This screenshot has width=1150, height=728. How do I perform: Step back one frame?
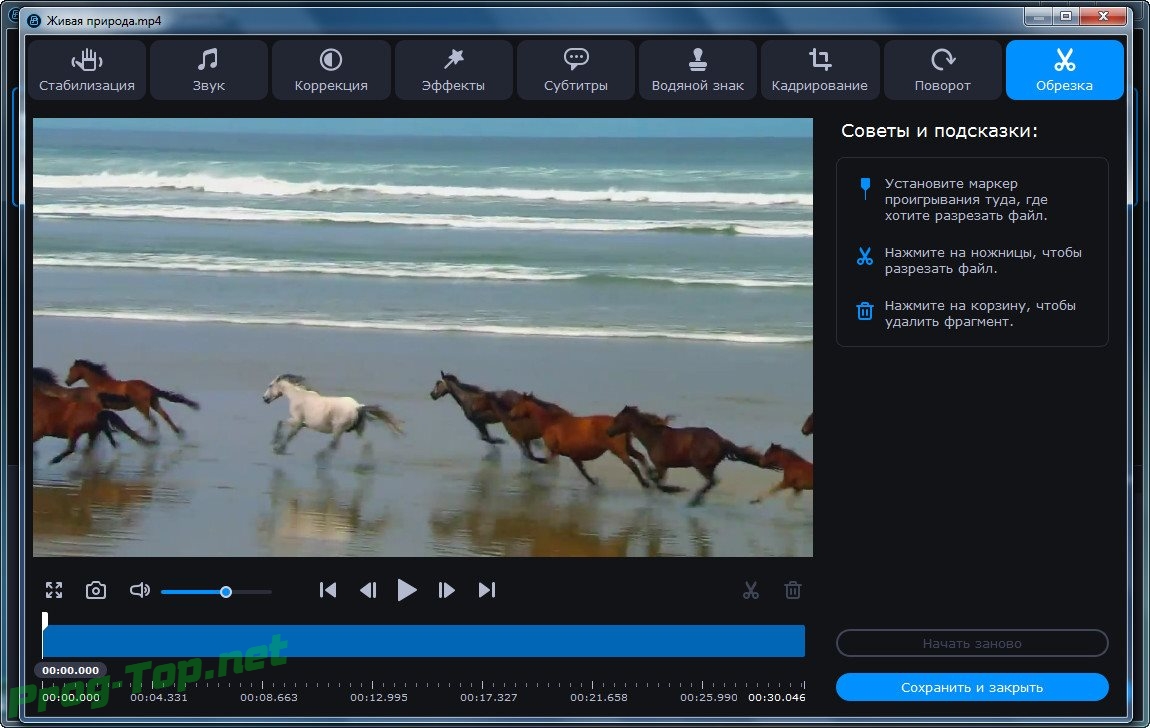[x=368, y=590]
